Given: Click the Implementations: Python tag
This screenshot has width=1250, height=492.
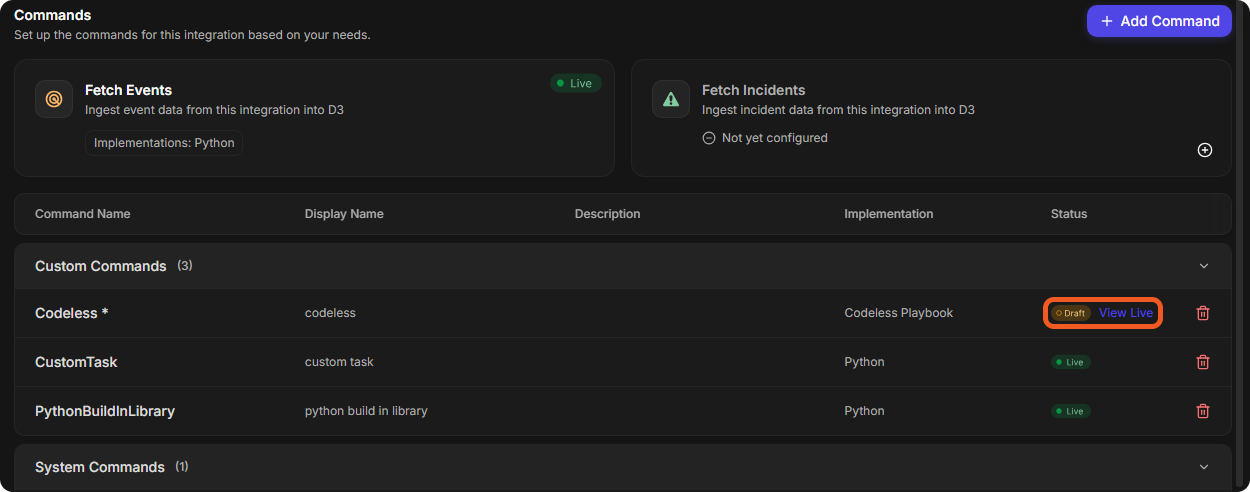Looking at the screenshot, I should [x=164, y=143].
